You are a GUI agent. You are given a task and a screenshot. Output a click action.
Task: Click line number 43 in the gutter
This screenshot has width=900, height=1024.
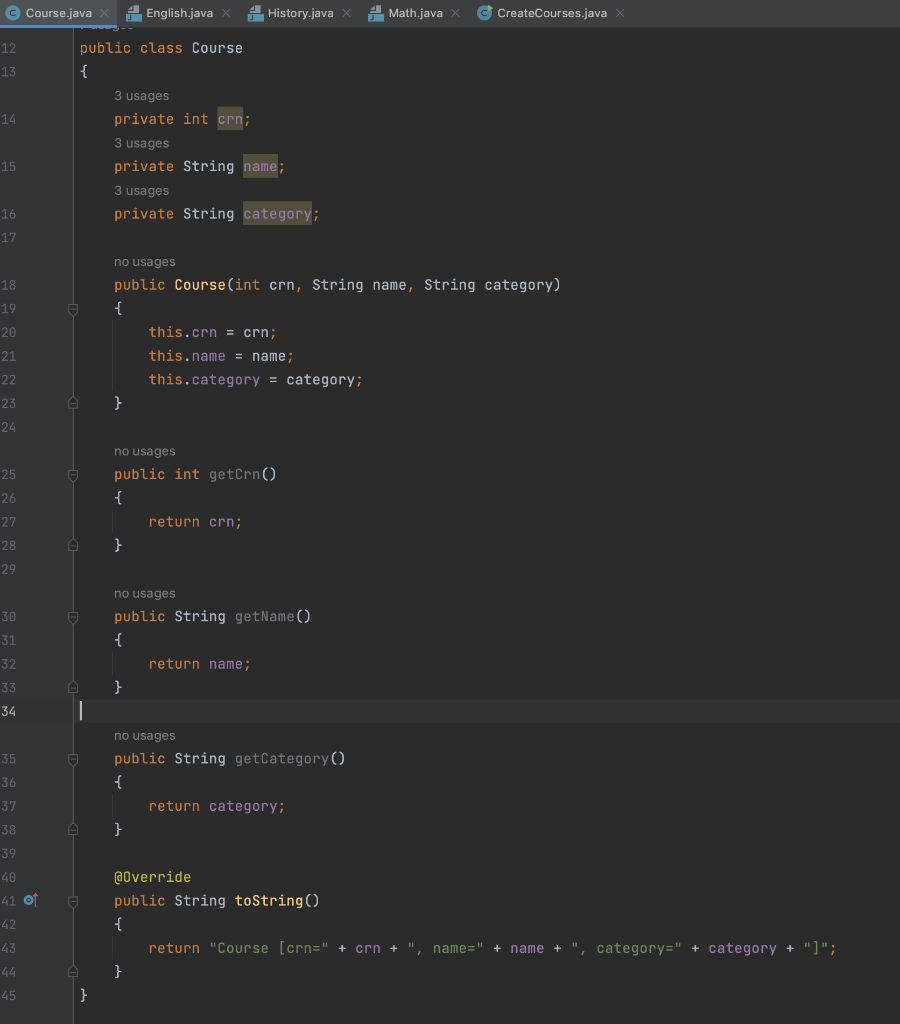8,948
